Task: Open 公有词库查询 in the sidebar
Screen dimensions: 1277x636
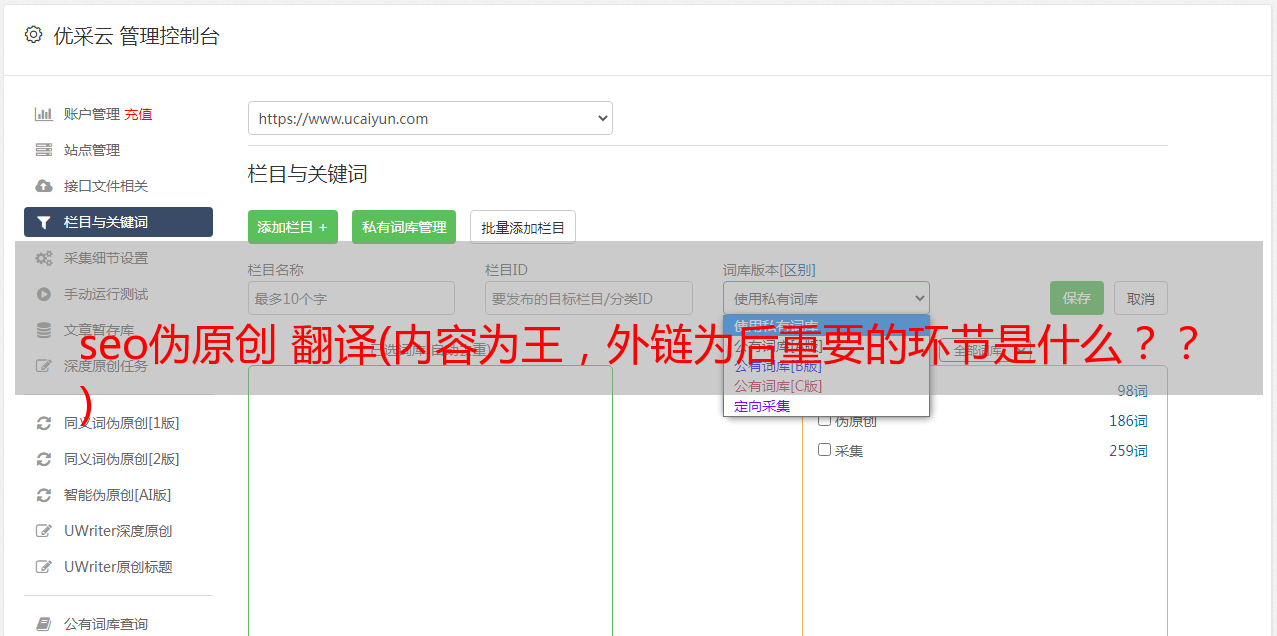Action: pyautogui.click(x=106, y=624)
